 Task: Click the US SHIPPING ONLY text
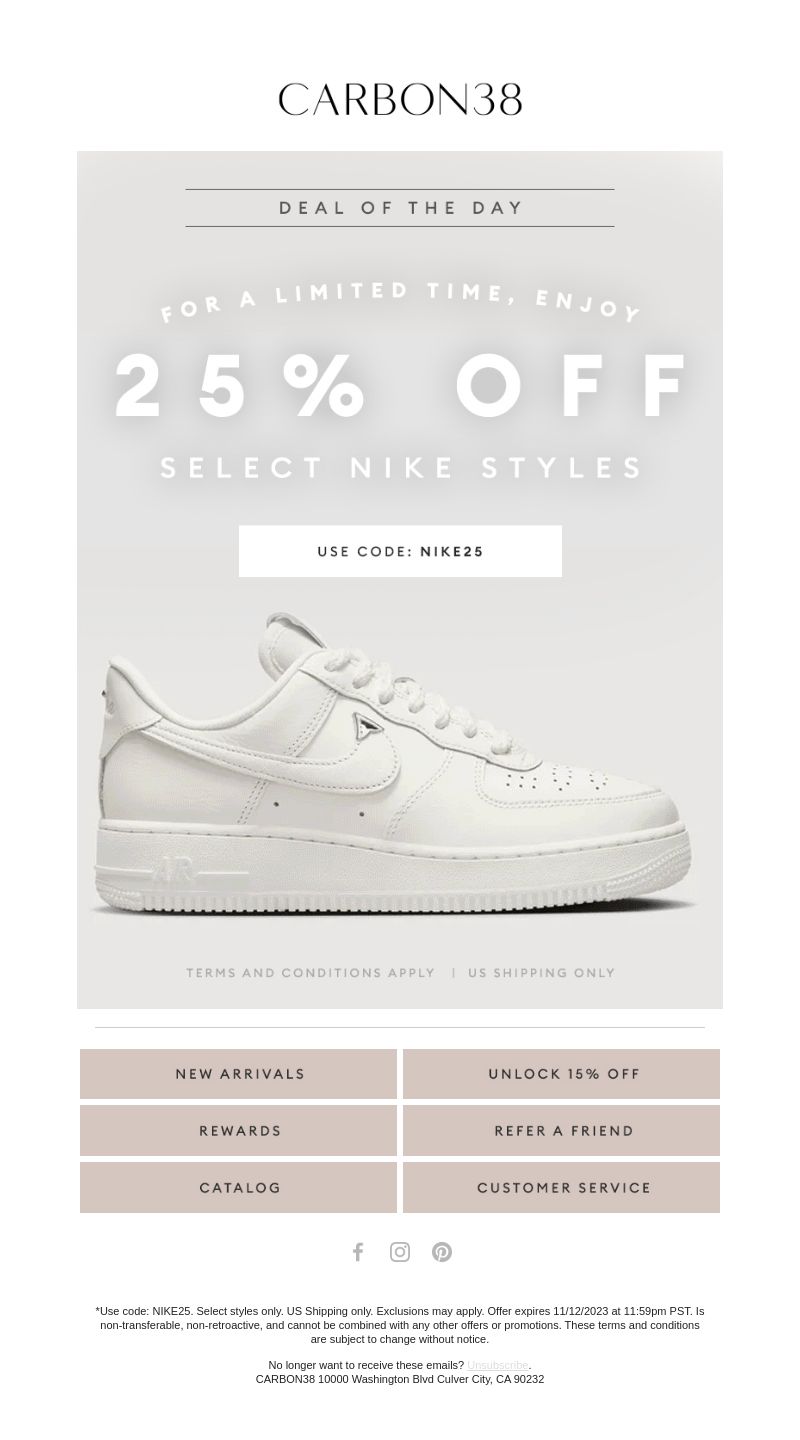click(x=541, y=973)
